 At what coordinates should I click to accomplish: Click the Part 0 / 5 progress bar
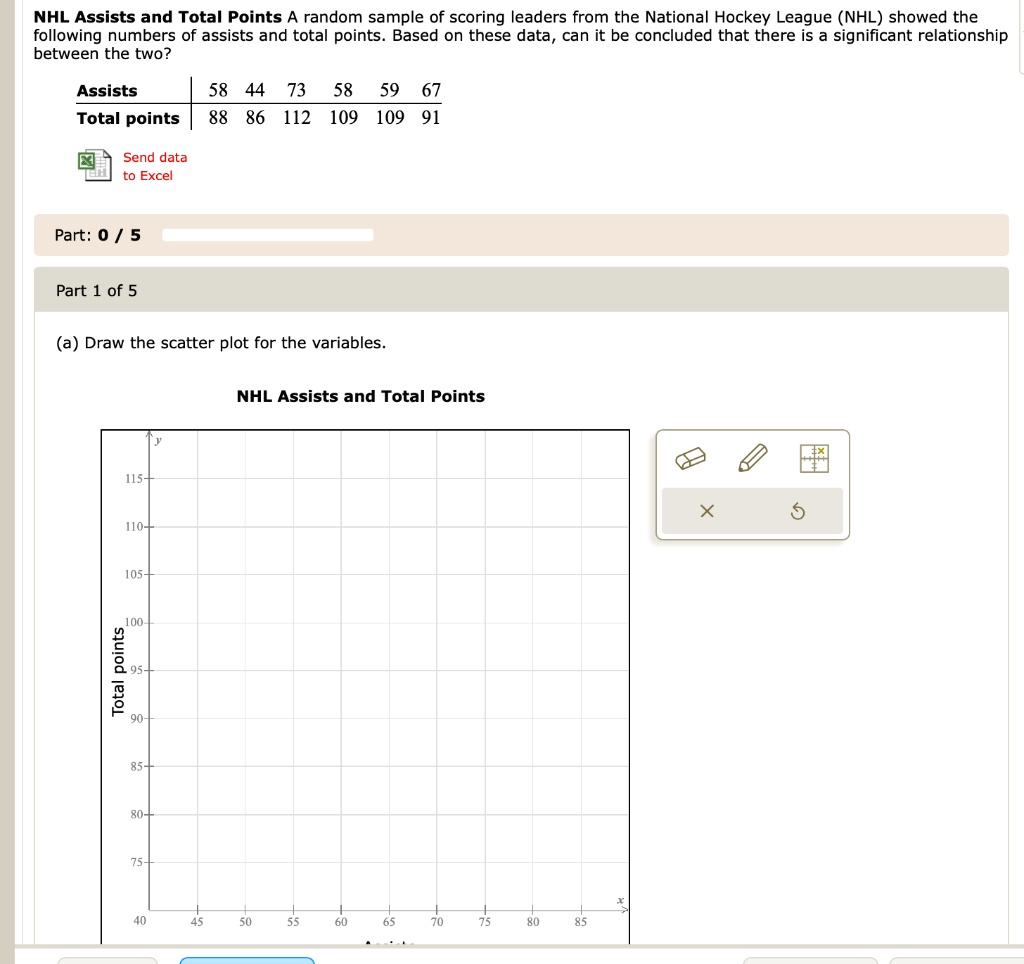pyautogui.click(x=267, y=235)
